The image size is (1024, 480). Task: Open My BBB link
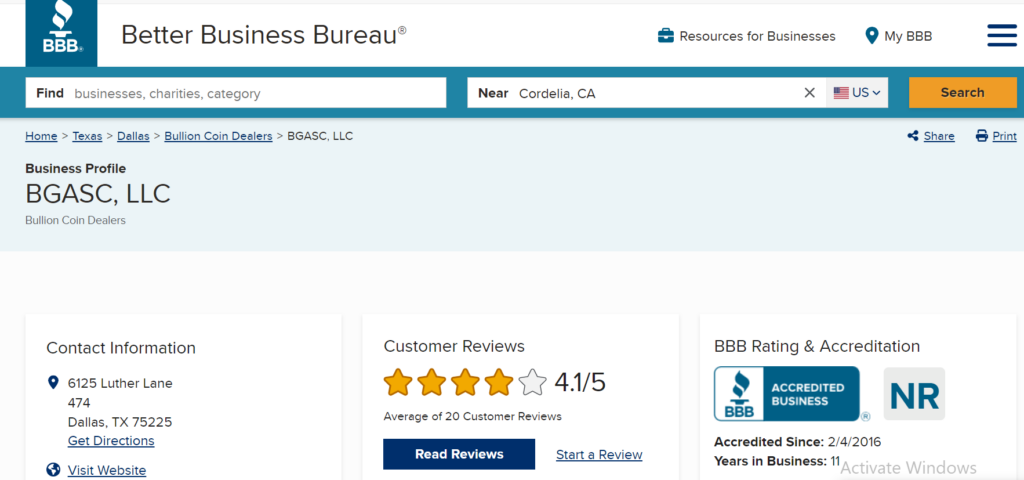(x=908, y=37)
